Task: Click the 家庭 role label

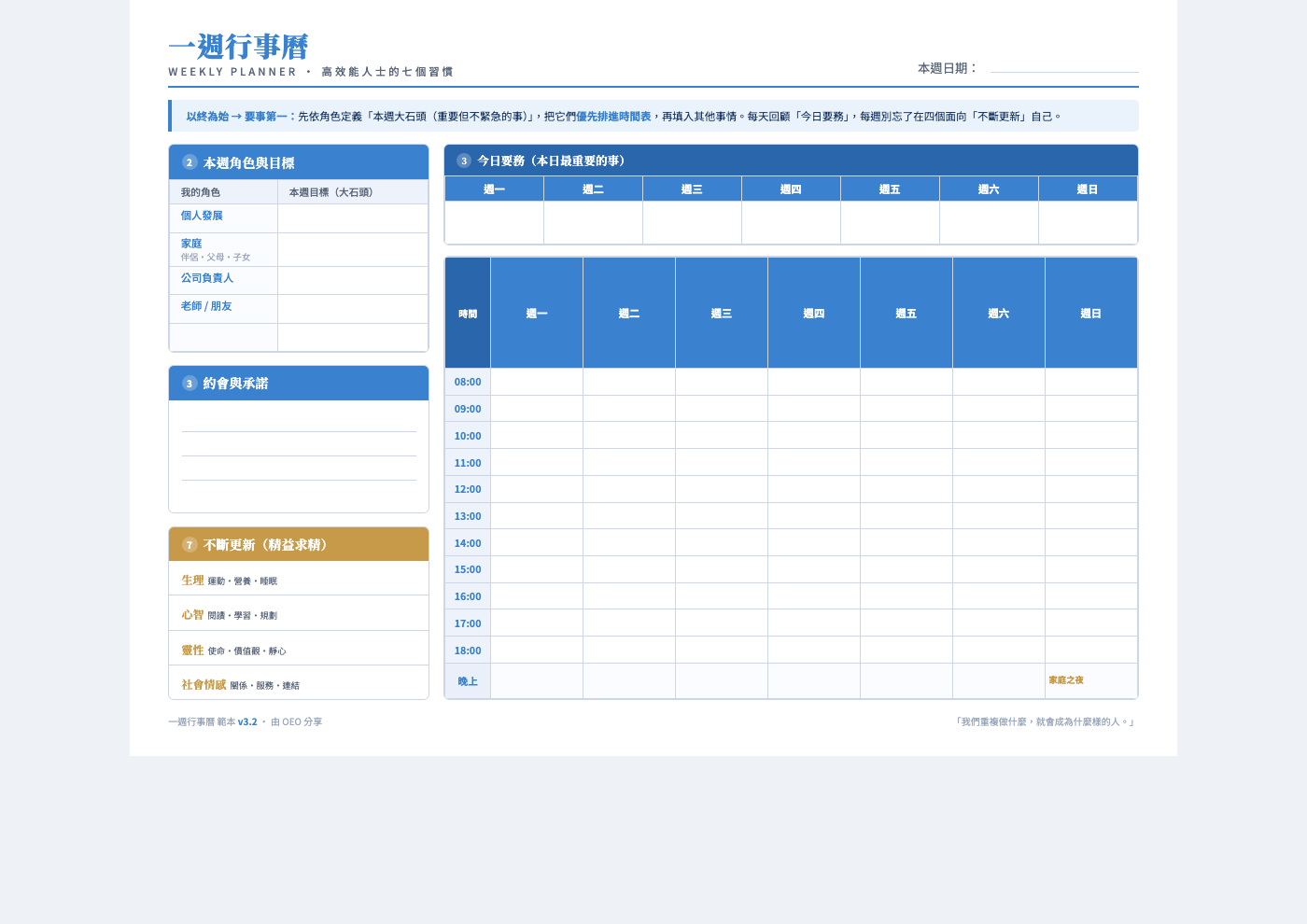Action: tap(191, 244)
